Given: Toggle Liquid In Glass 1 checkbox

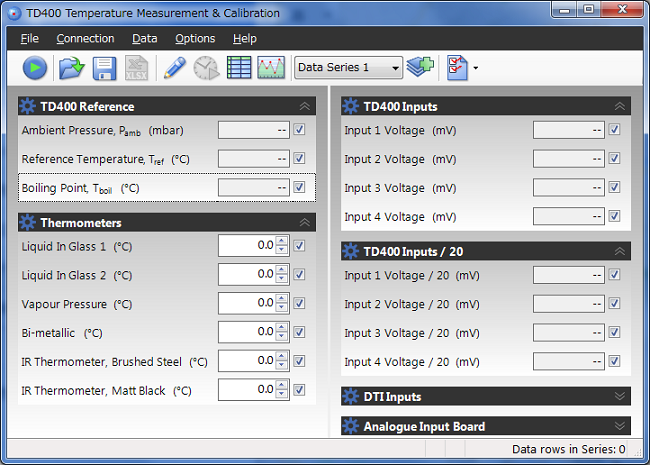Looking at the screenshot, I should (x=299, y=246).
